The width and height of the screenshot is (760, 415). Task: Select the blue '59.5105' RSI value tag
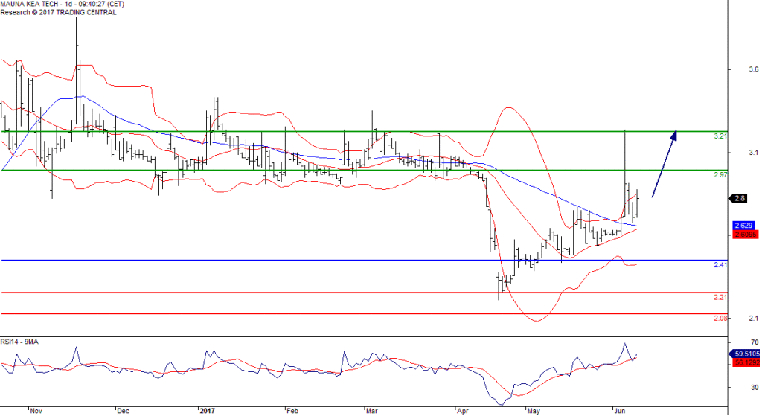point(745,354)
